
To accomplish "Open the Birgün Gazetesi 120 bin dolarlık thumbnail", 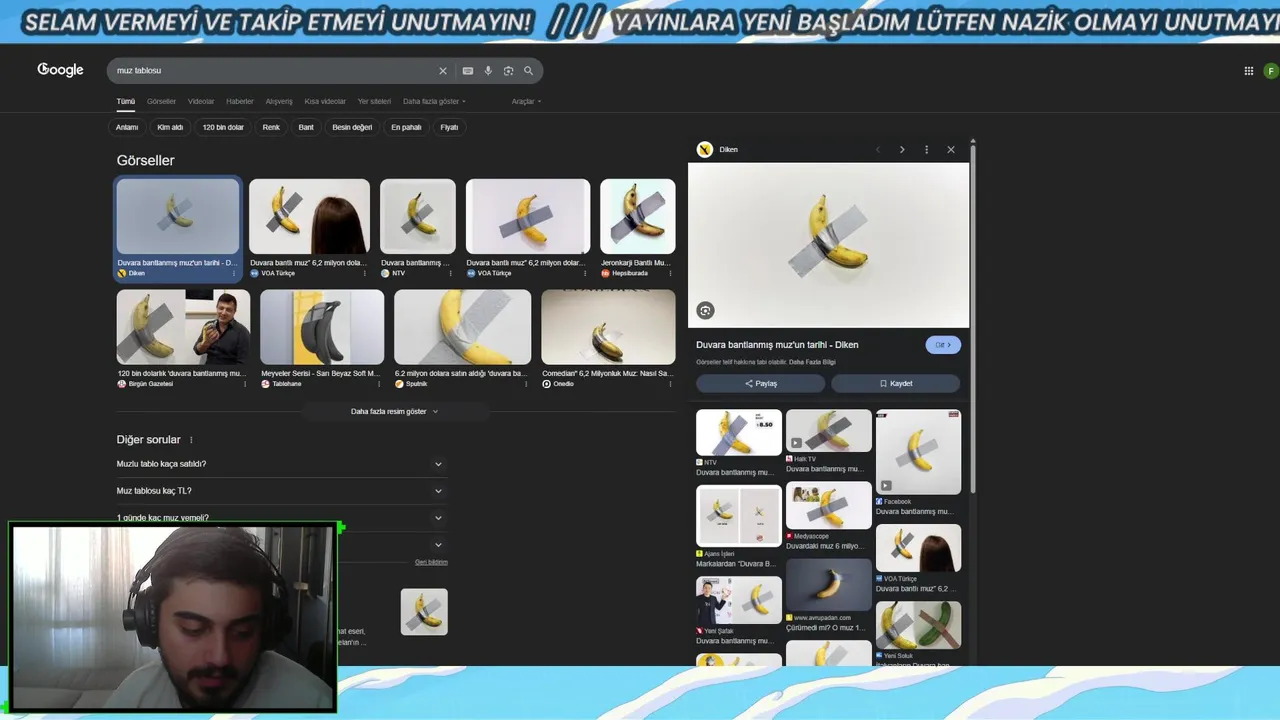I will (x=183, y=327).
